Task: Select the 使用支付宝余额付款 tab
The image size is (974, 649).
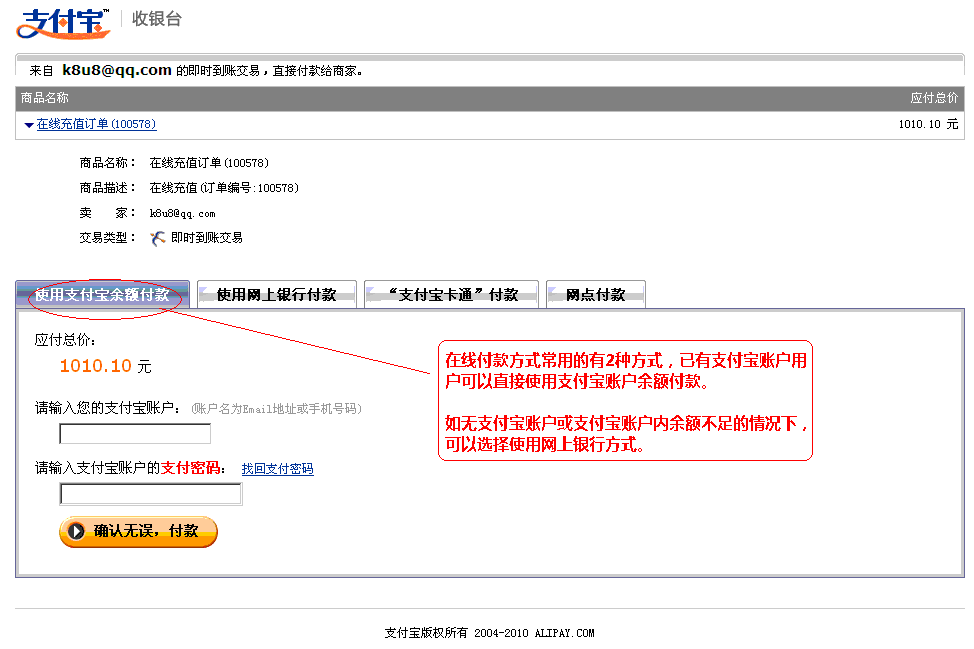Action: pos(102,294)
